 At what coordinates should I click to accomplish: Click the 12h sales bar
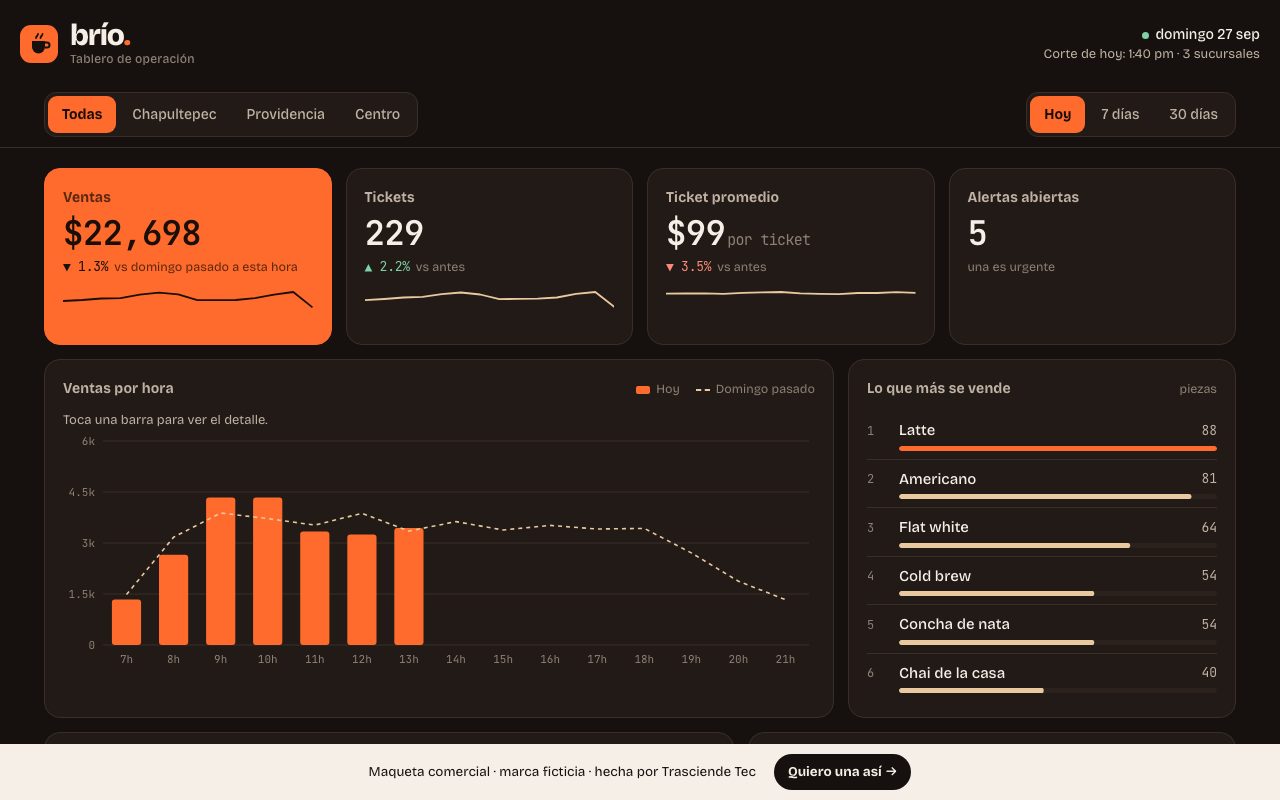[x=362, y=590]
